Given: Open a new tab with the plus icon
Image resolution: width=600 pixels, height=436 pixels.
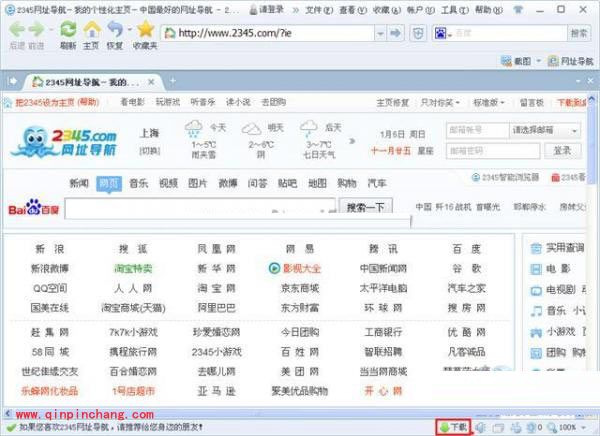Looking at the screenshot, I should coord(173,80).
